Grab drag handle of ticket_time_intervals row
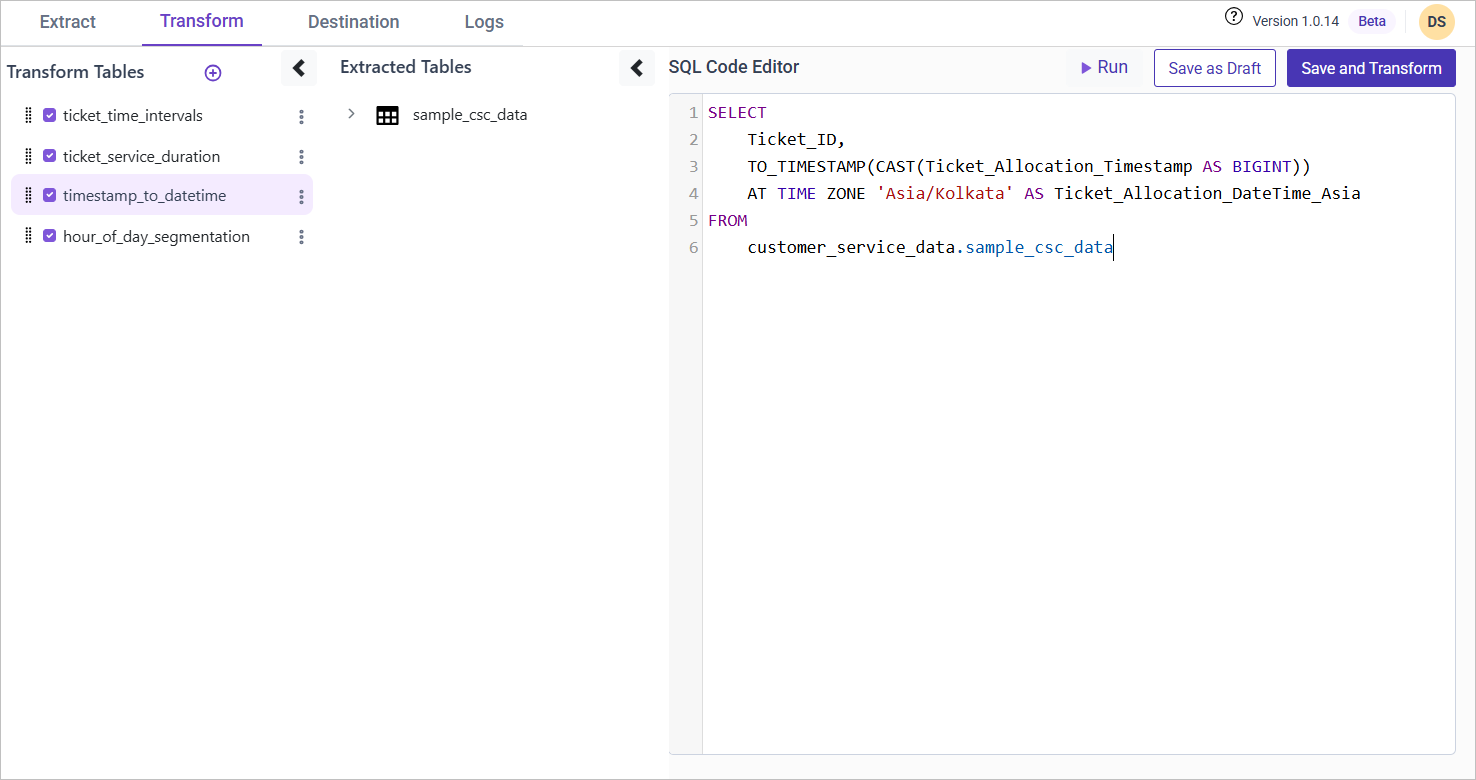This screenshot has height=780, width=1476. [28, 116]
